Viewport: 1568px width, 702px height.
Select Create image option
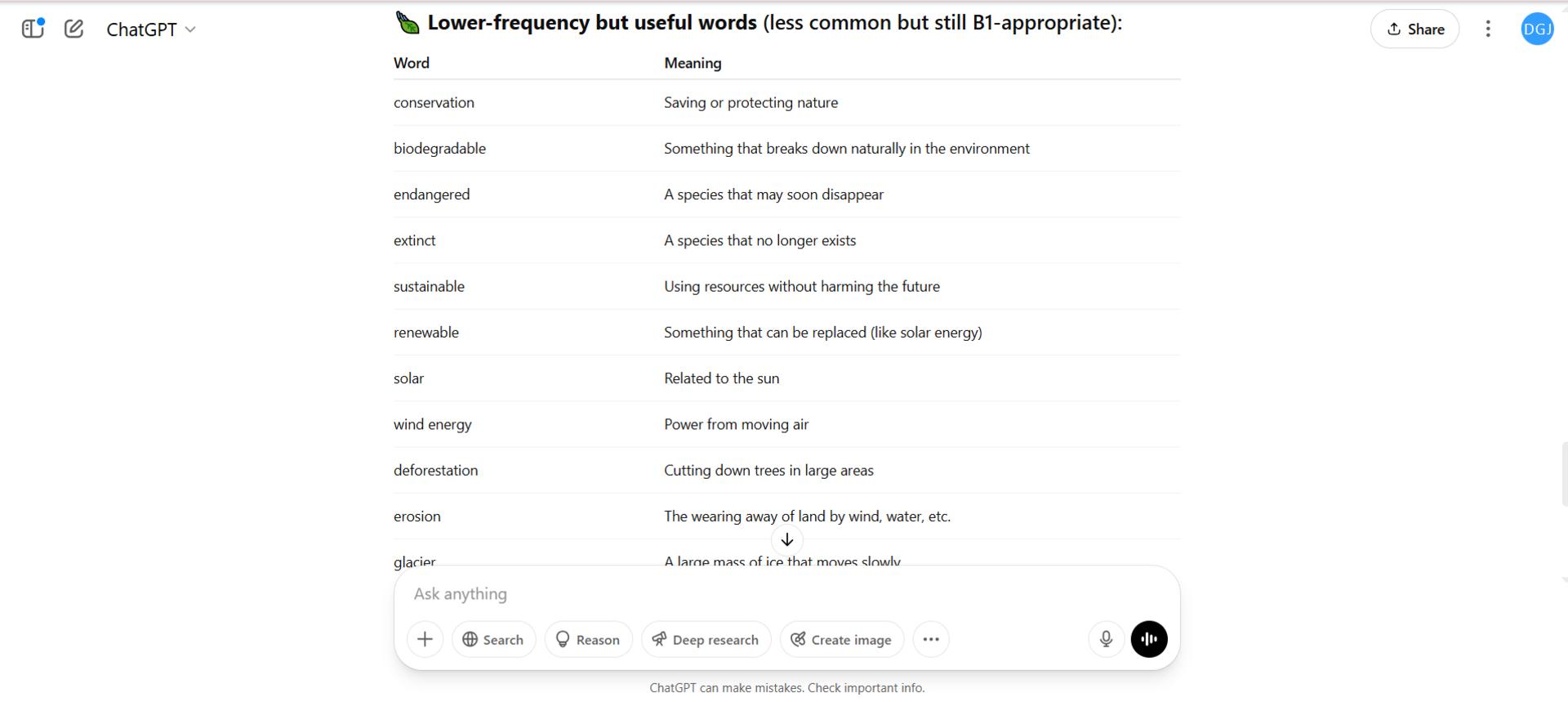pos(841,639)
